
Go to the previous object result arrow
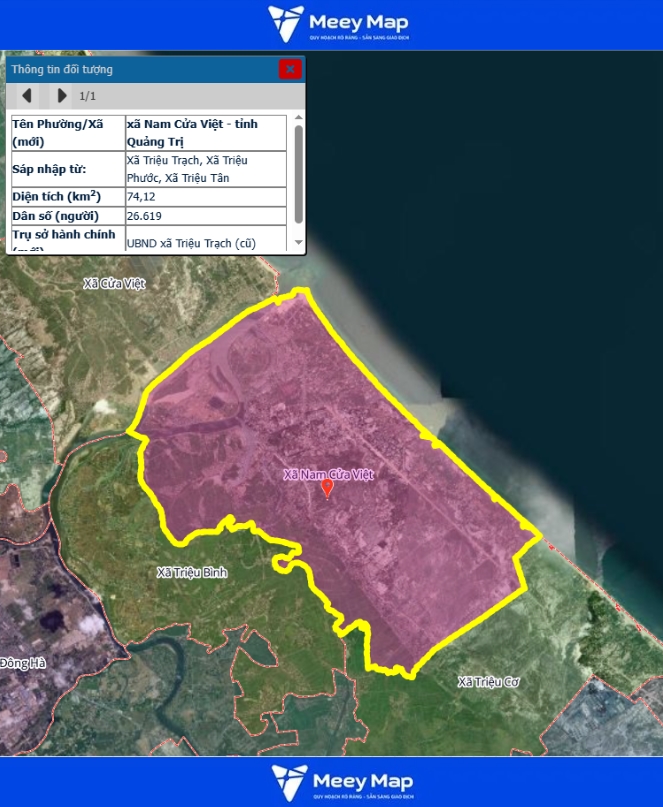click(27, 96)
